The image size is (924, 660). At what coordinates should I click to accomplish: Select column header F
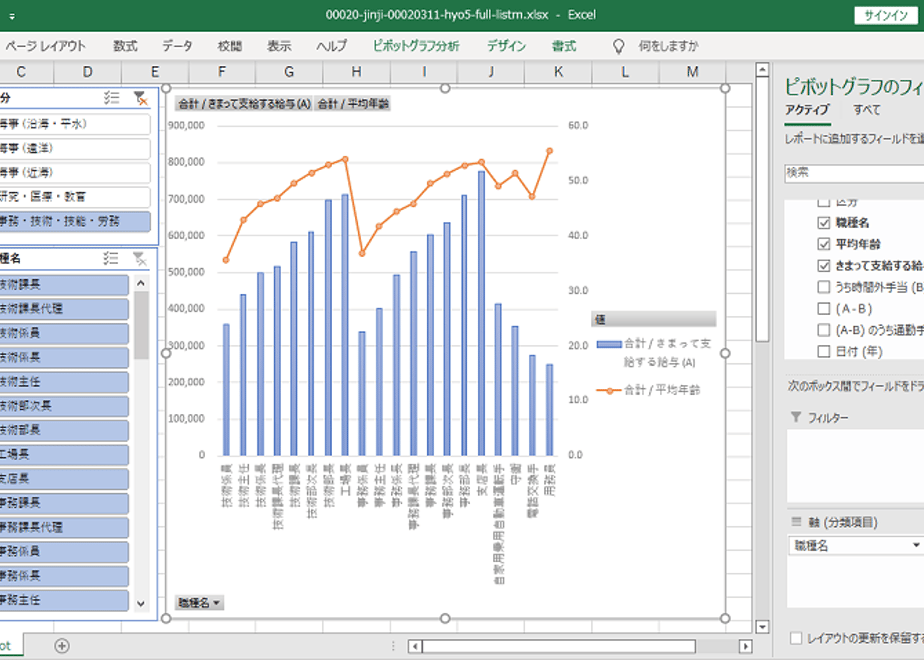coord(222,72)
